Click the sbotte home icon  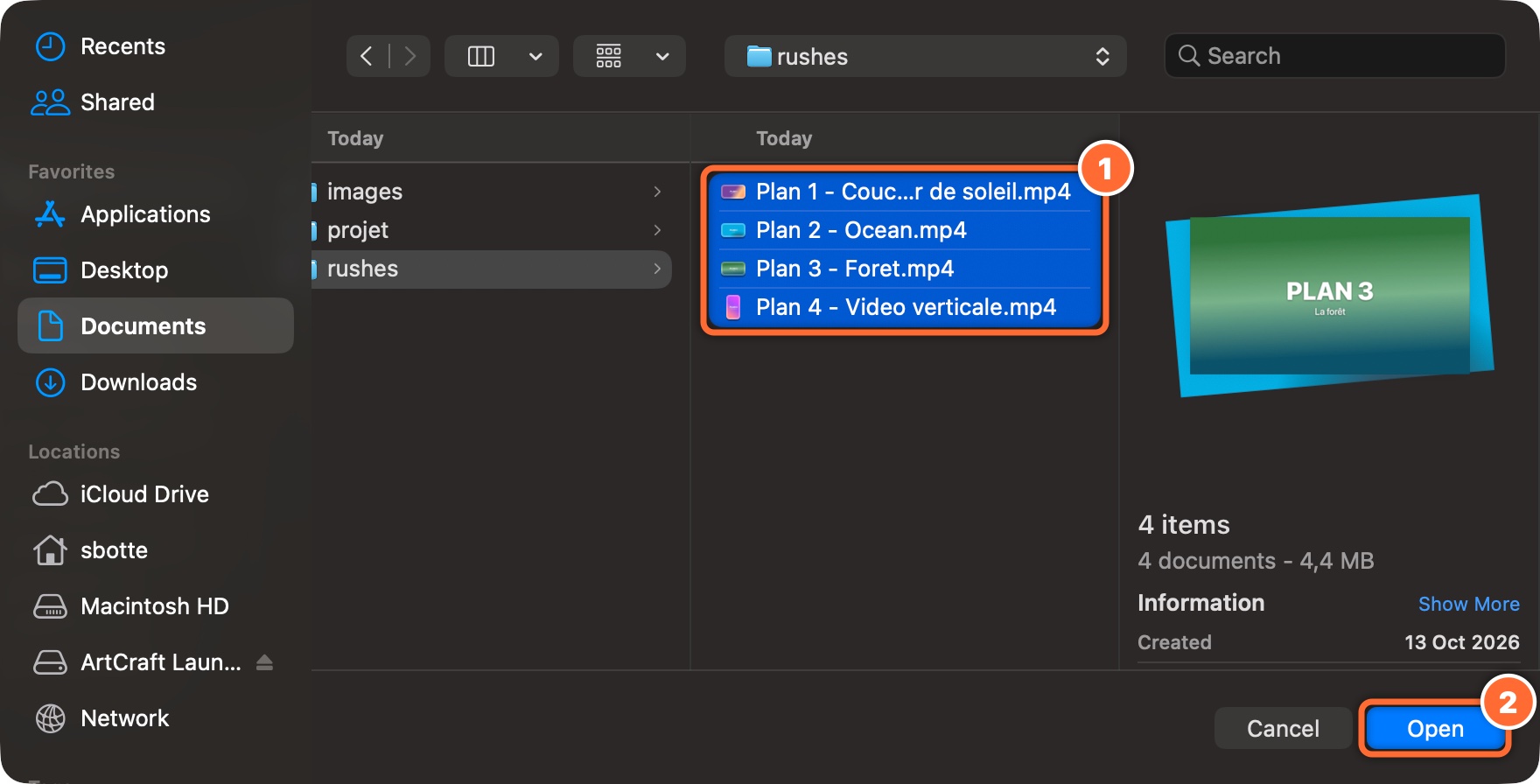(x=50, y=550)
